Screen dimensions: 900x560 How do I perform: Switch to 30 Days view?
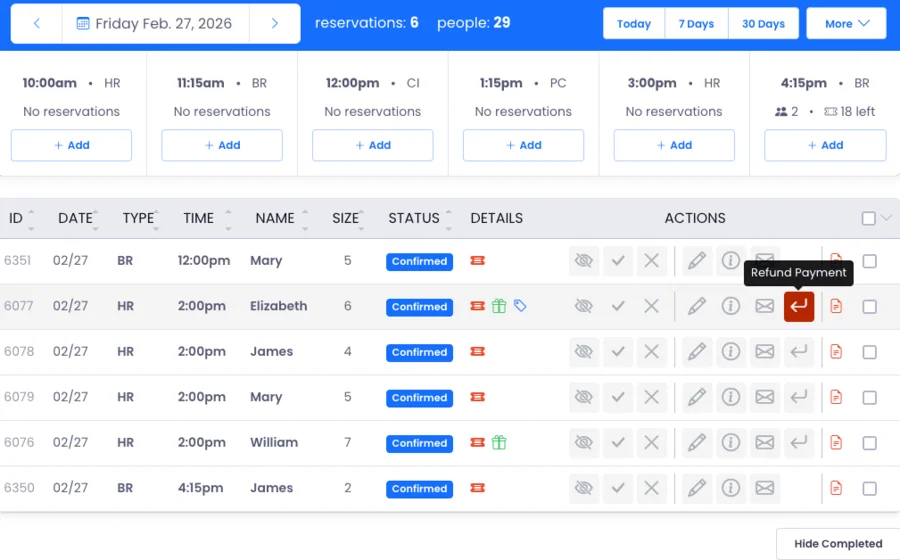(x=763, y=24)
